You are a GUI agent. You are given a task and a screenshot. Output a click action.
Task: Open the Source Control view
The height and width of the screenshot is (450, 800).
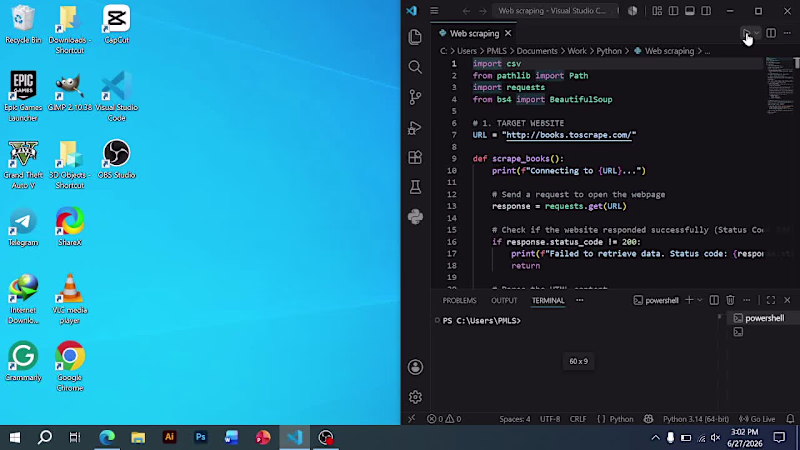click(415, 97)
